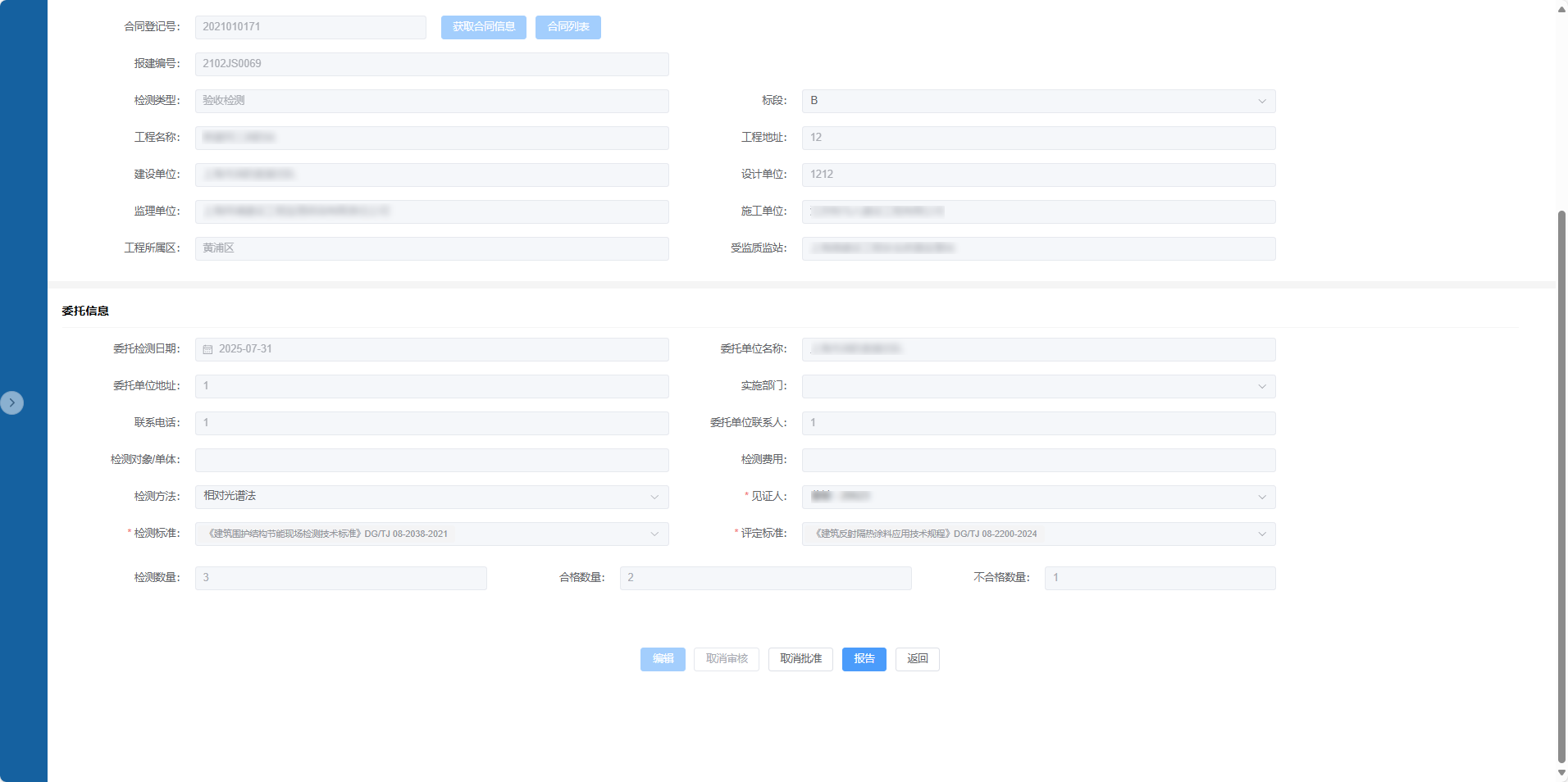
Task: Open the 合同列表 button
Action: (567, 27)
